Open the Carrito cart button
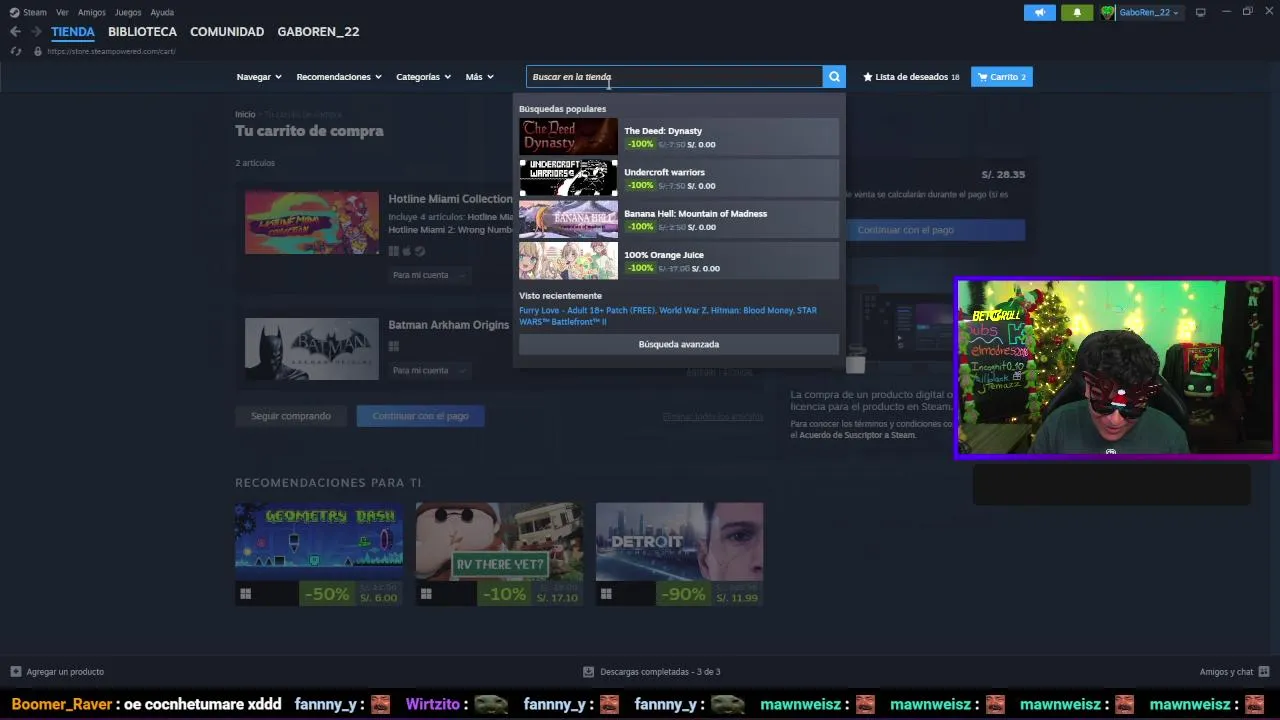This screenshot has height=720, width=1280. pyautogui.click(x=1002, y=77)
